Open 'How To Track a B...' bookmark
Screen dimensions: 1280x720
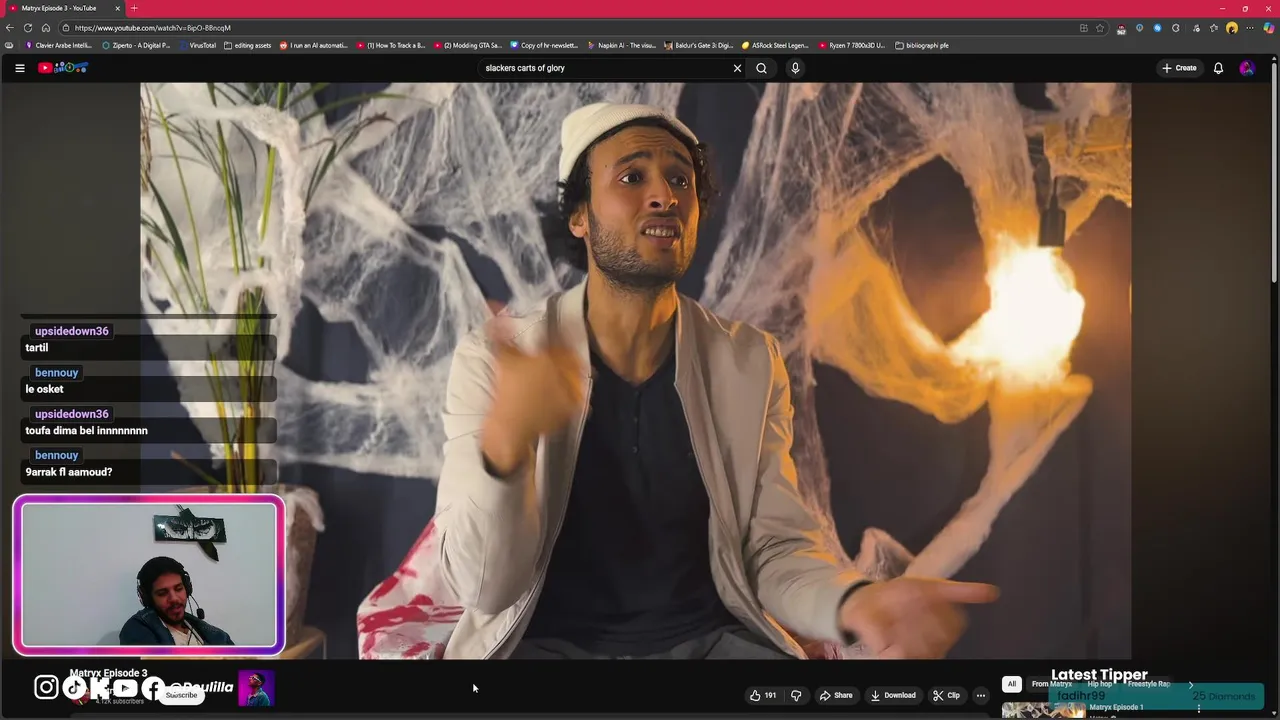tap(392, 45)
